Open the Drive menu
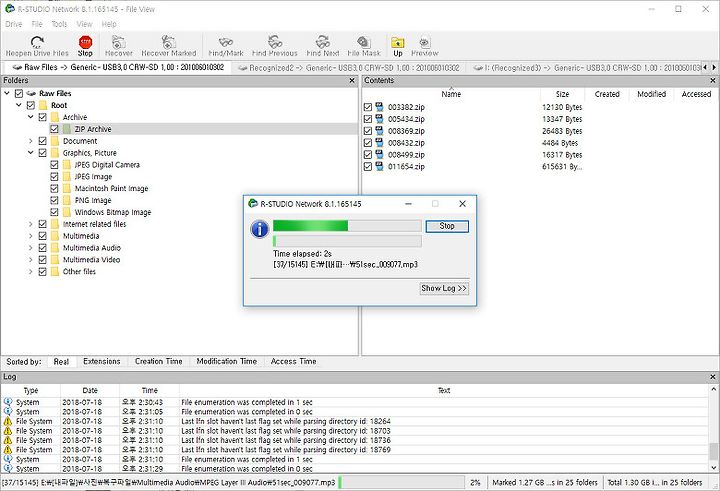The image size is (720, 491). coord(13,24)
